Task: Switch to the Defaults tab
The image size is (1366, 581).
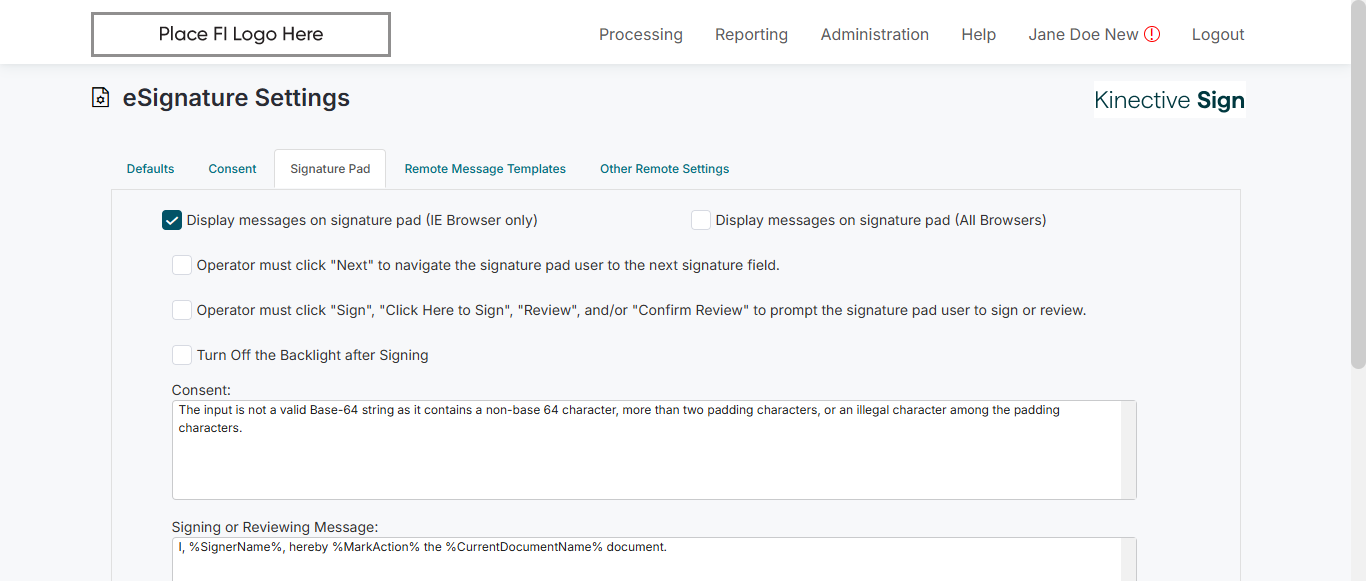Action: (x=151, y=169)
